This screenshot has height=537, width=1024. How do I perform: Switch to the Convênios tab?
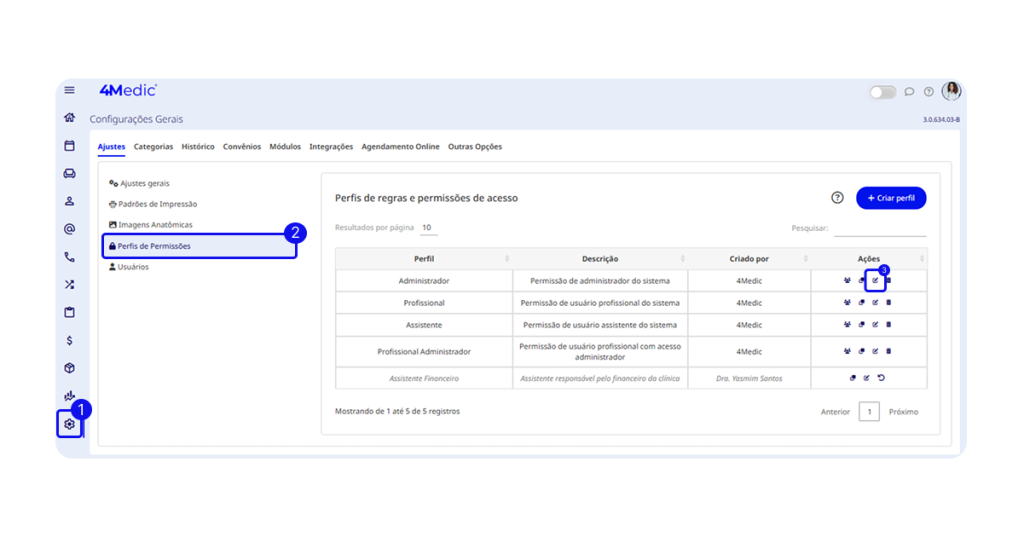click(x=241, y=147)
